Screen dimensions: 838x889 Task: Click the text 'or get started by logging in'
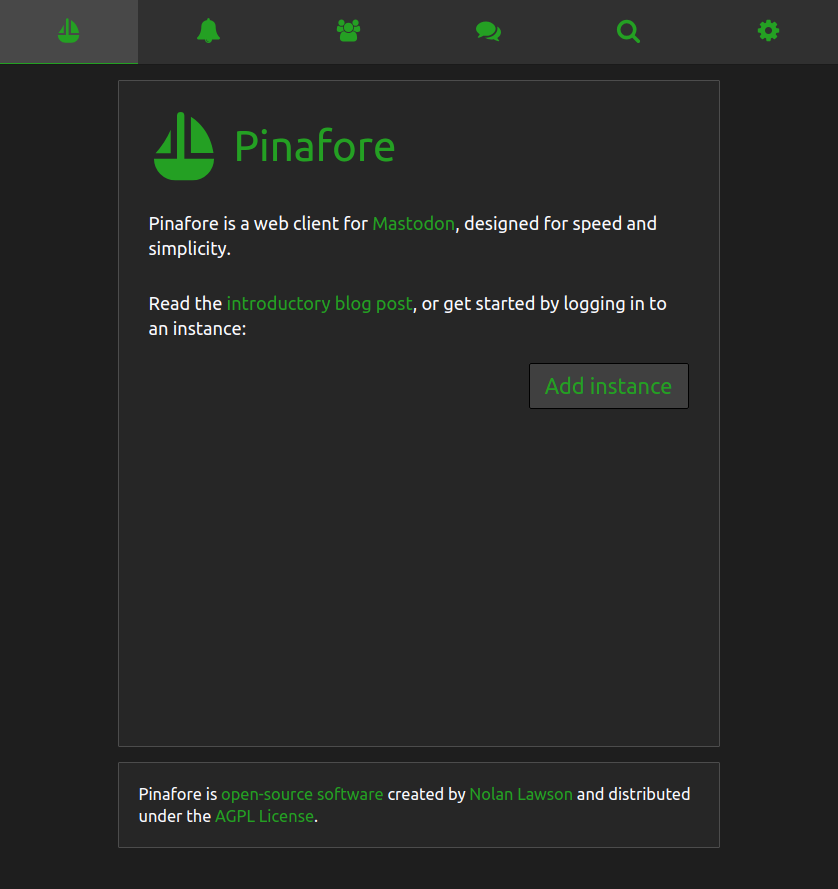click(526, 304)
